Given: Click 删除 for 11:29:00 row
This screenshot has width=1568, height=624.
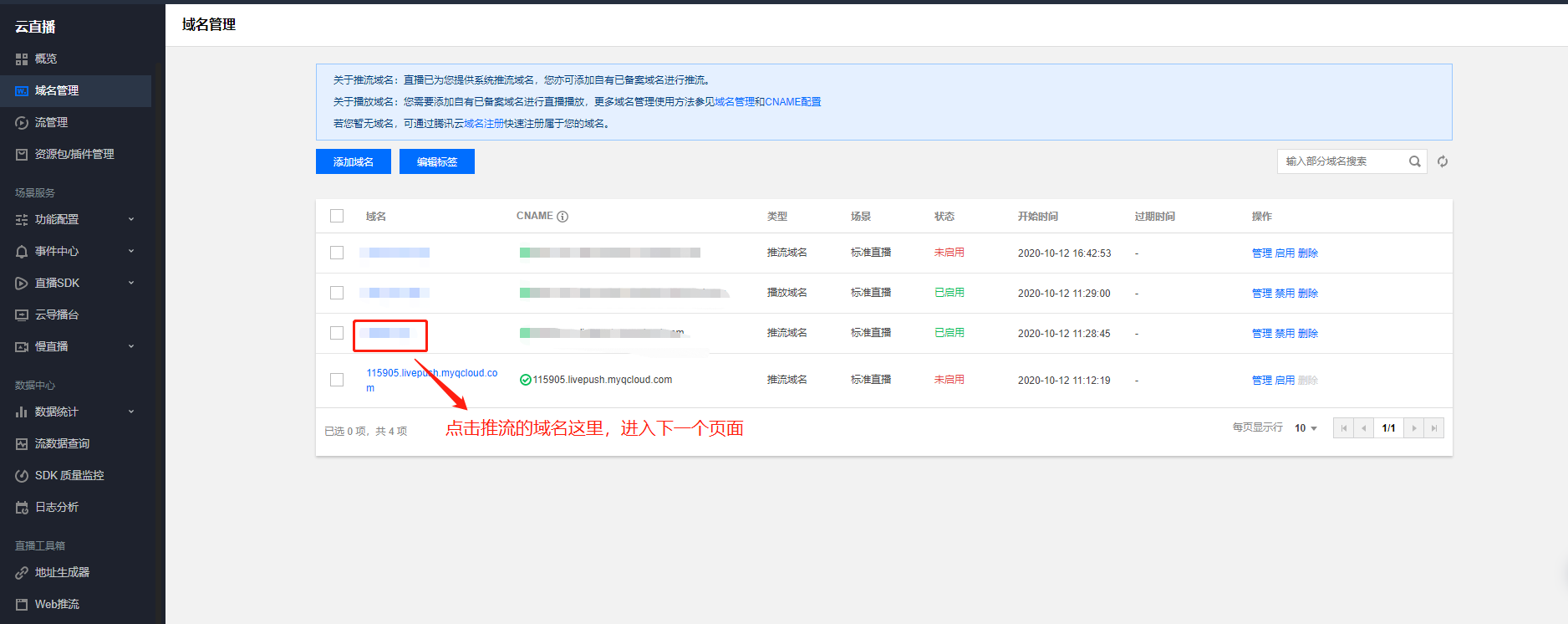Looking at the screenshot, I should pyautogui.click(x=1308, y=294).
